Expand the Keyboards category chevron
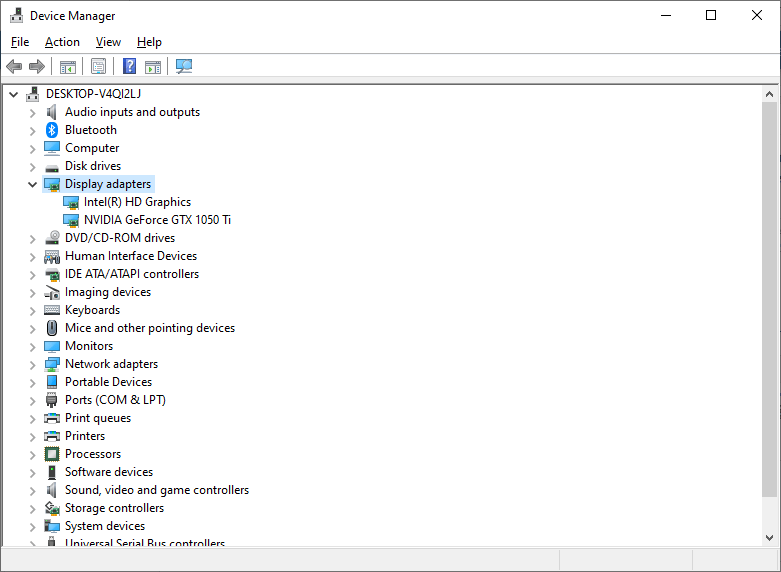 [x=32, y=310]
